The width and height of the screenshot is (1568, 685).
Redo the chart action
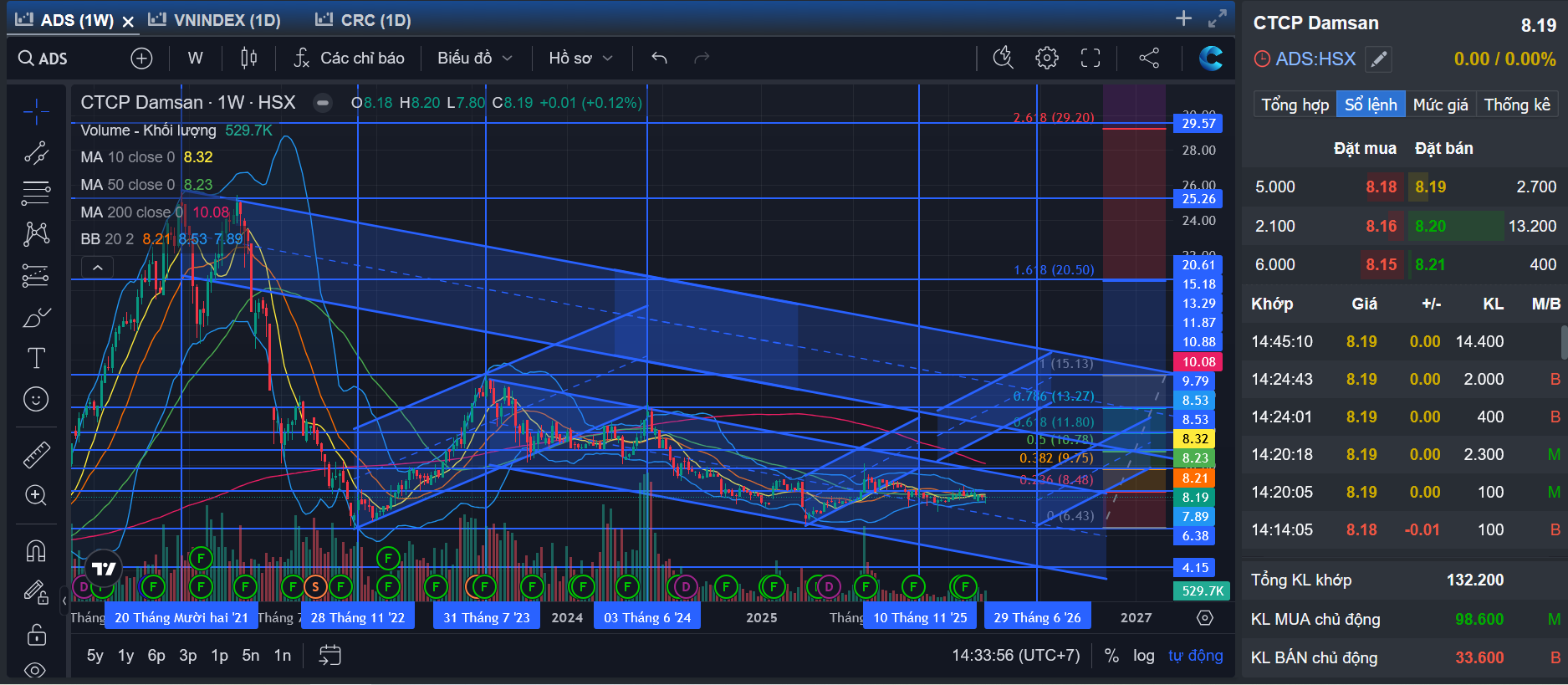coord(702,58)
